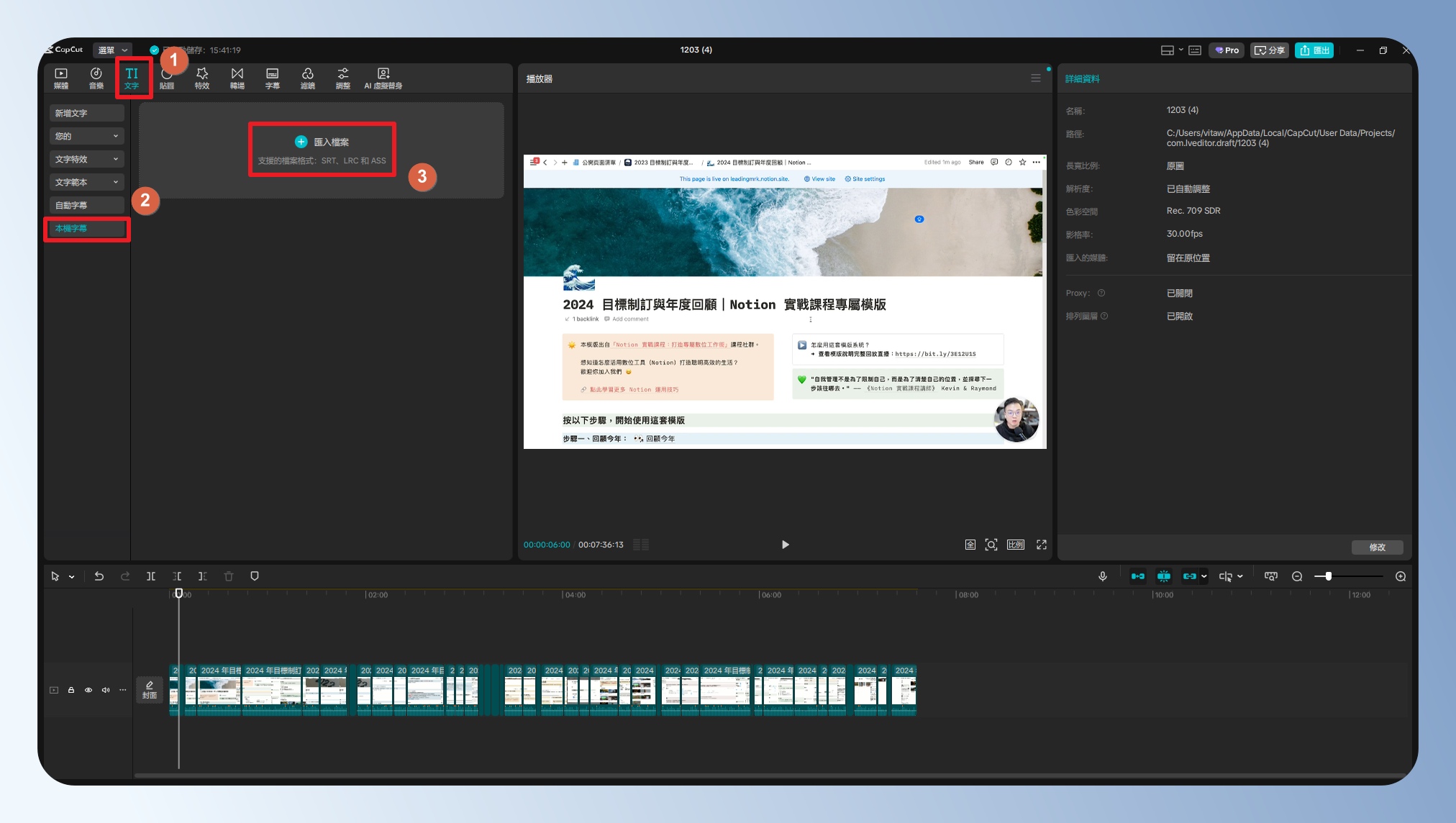Image resolution: width=1456 pixels, height=823 pixels.
Task: Open the 選單 menu dropdown
Action: pyautogui.click(x=112, y=50)
